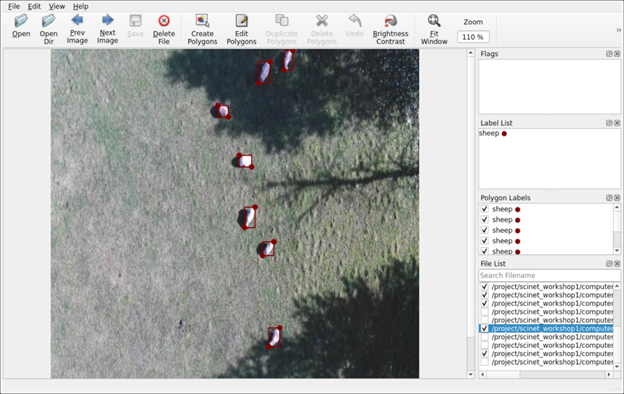Click the Polygon Labels scroll-down arrow
The height and width of the screenshot is (394, 624).
click(617, 251)
